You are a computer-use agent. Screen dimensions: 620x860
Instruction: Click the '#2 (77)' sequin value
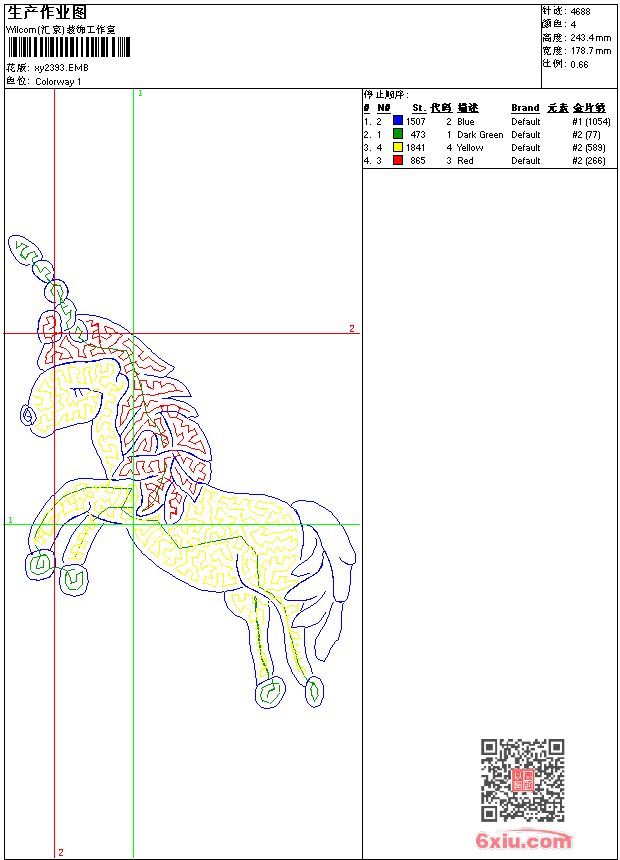tap(586, 135)
